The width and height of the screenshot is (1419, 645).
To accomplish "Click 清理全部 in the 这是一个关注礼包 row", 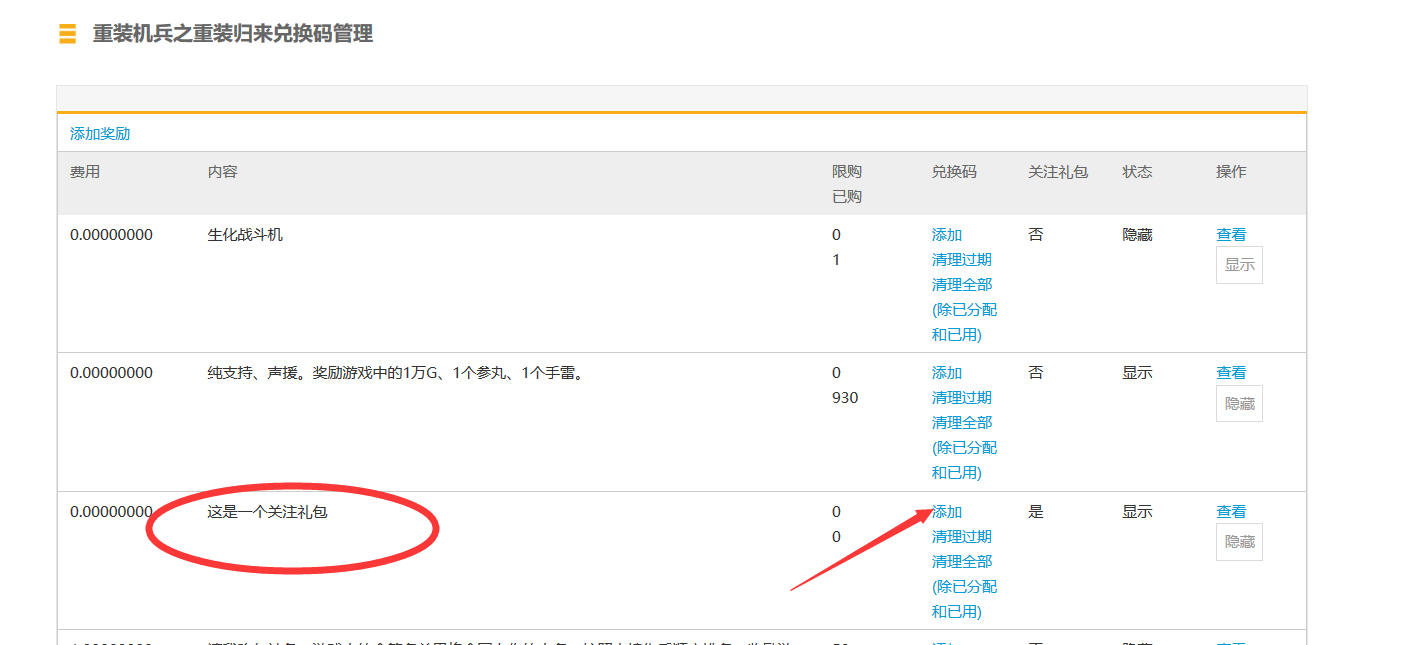I will [962, 562].
